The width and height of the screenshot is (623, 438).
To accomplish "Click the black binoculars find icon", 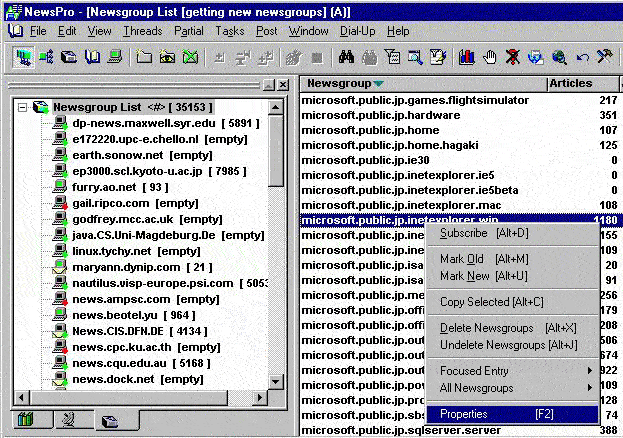I will pyautogui.click(x=346, y=58).
